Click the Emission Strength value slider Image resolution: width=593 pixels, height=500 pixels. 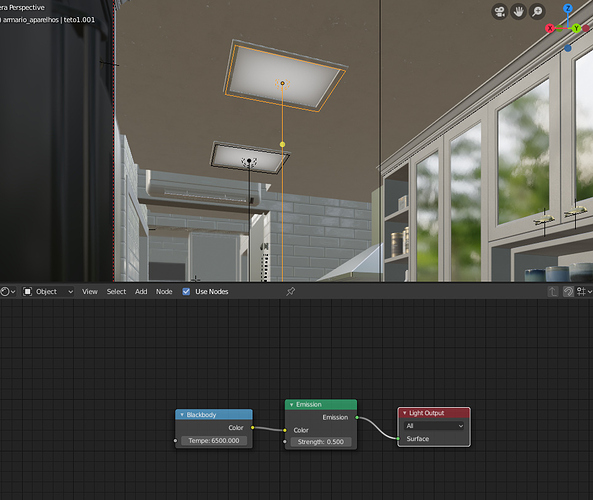coord(321,442)
